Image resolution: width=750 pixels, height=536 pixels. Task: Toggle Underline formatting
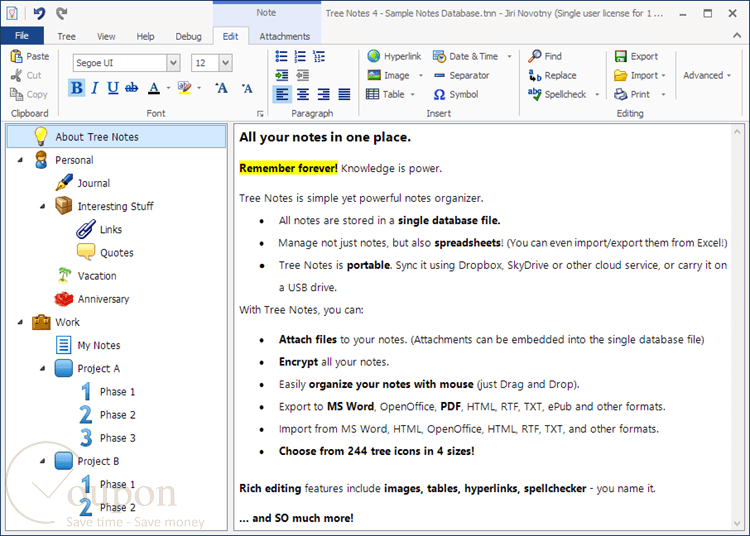(x=113, y=88)
